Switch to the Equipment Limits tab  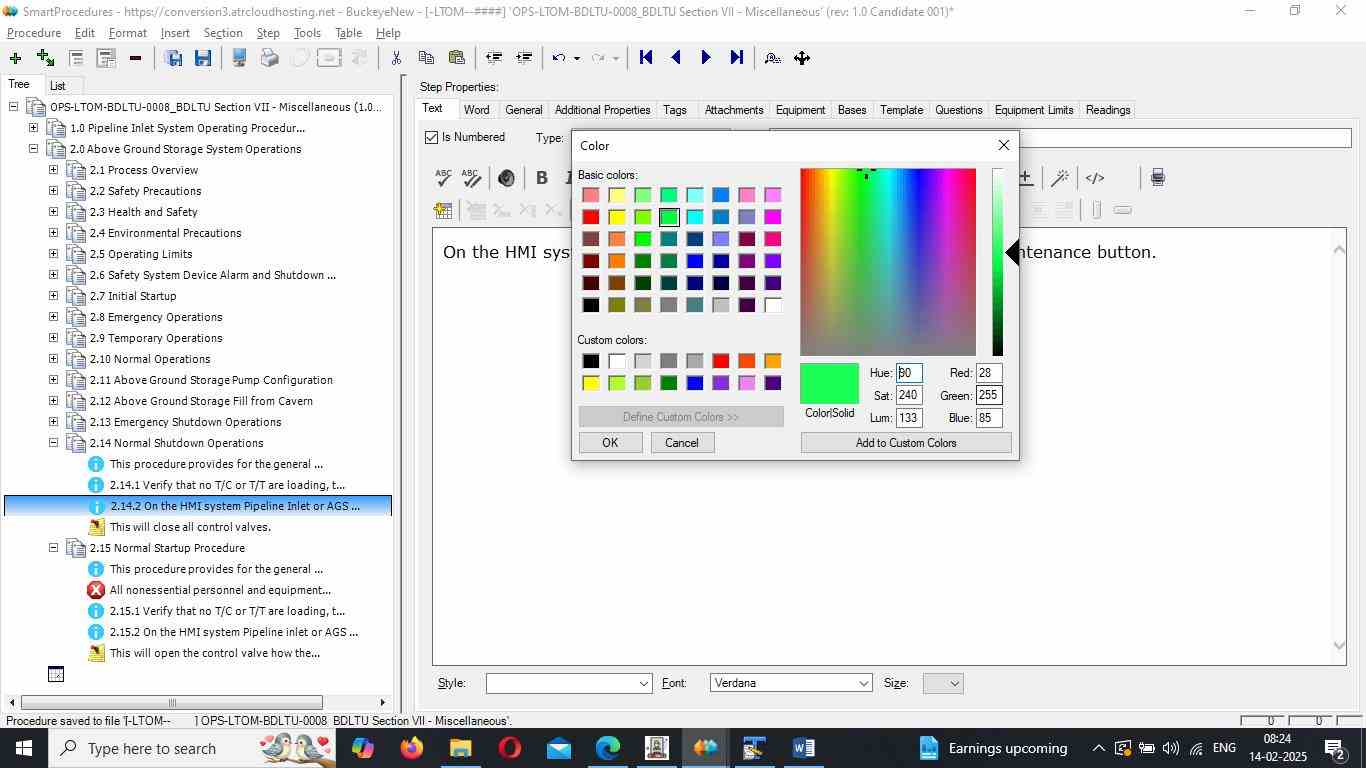1034,110
